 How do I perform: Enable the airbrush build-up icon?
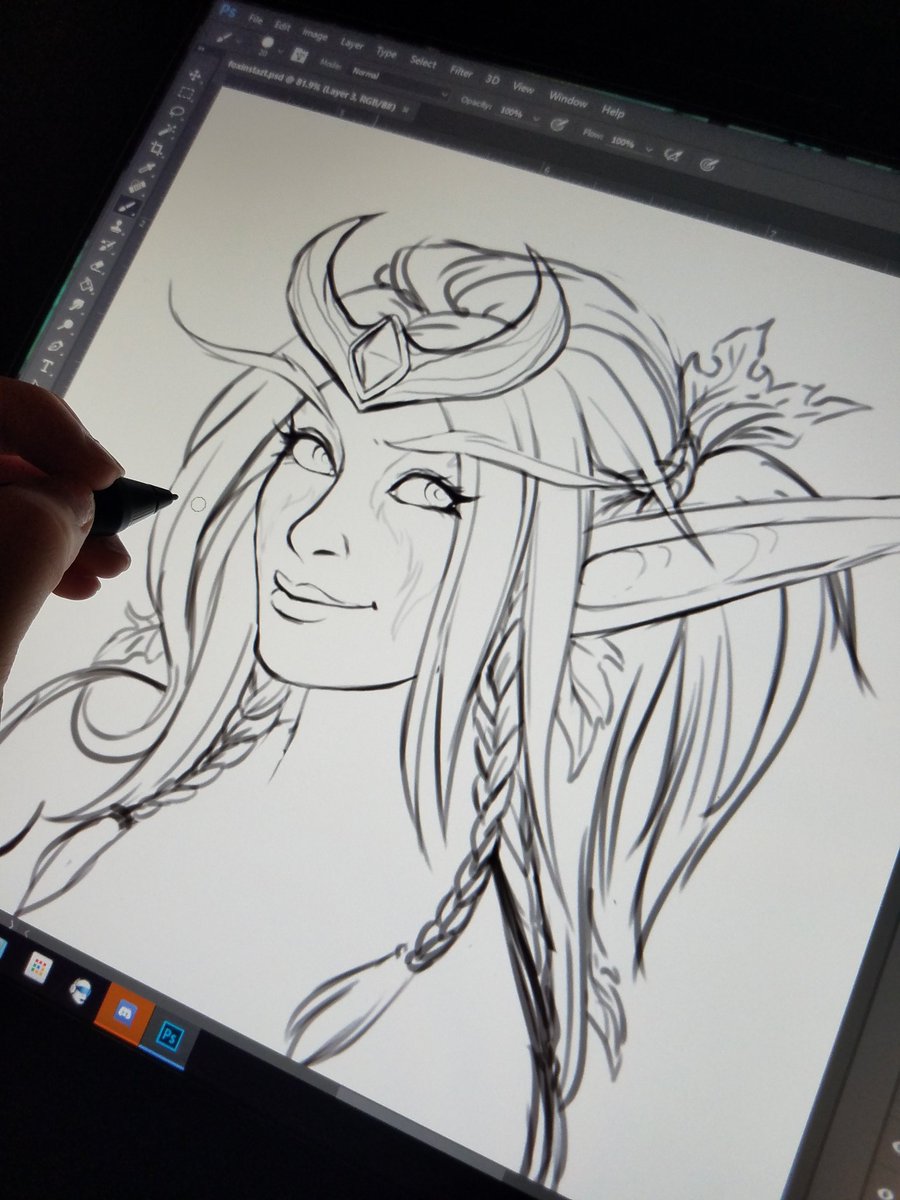point(672,155)
